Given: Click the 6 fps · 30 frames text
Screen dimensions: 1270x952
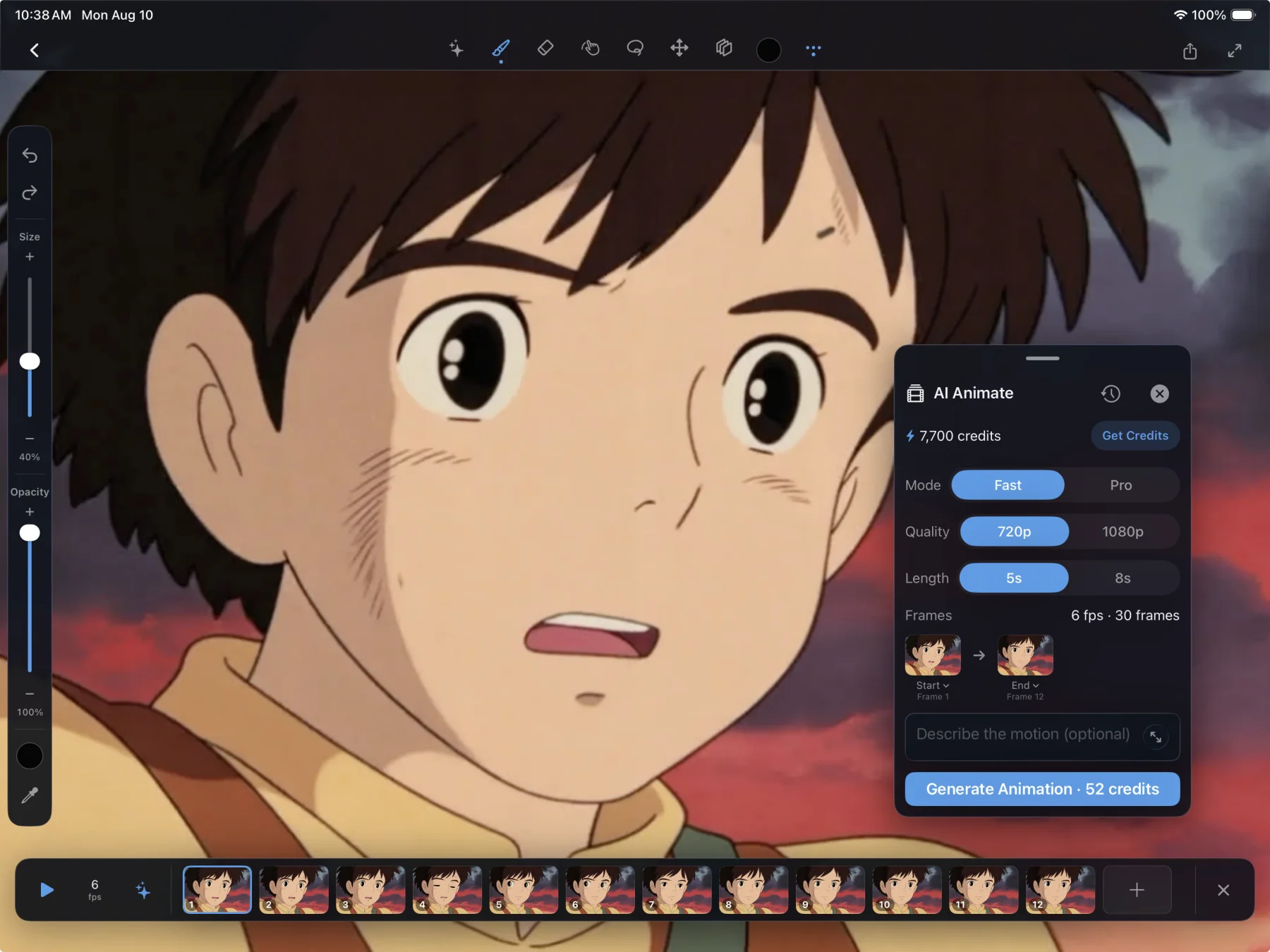Looking at the screenshot, I should [1125, 616].
